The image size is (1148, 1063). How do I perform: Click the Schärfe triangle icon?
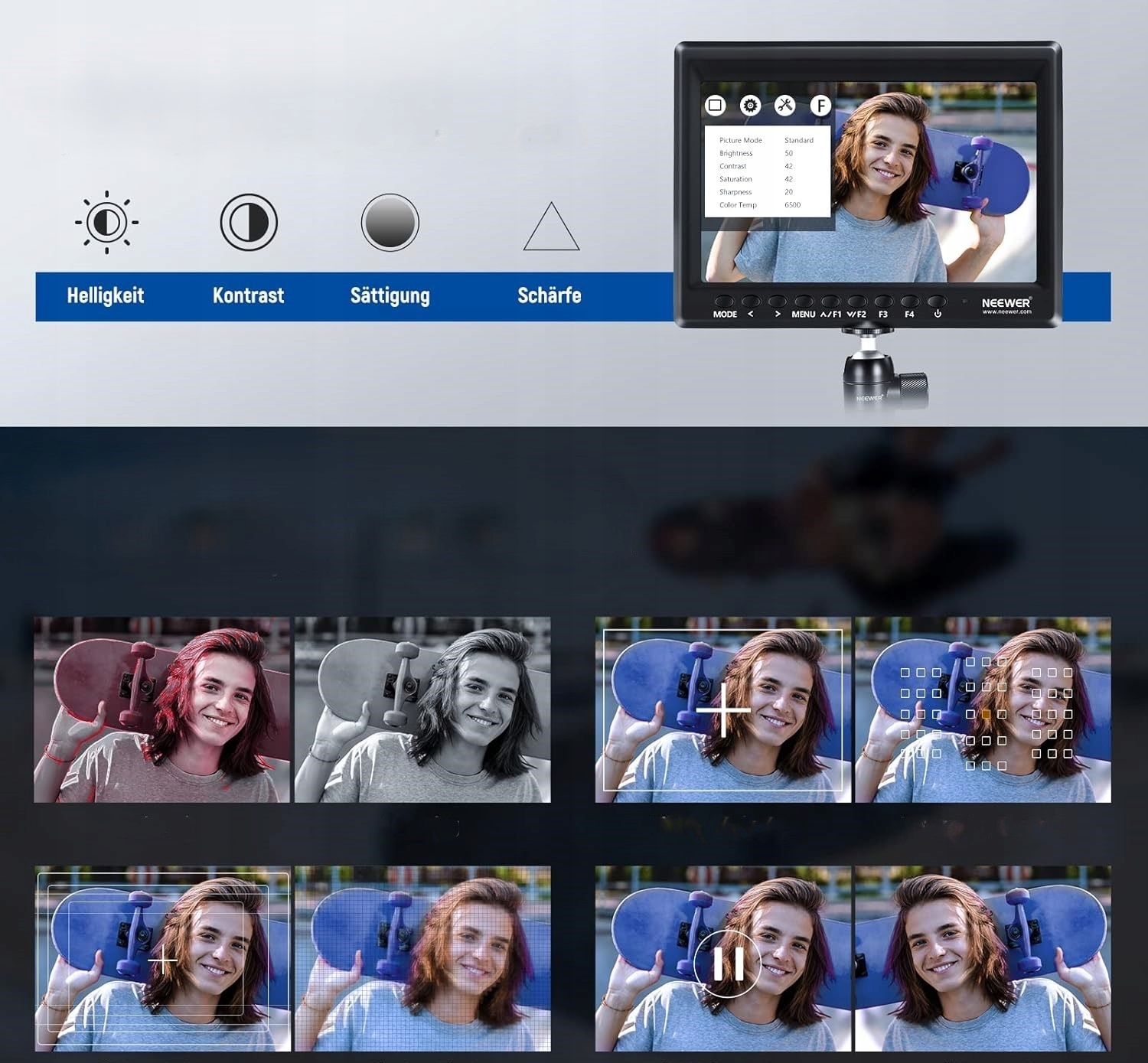click(x=551, y=228)
